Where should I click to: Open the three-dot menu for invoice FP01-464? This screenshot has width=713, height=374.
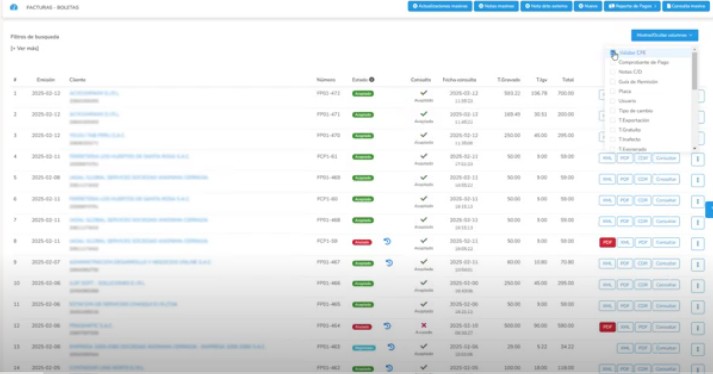click(698, 328)
